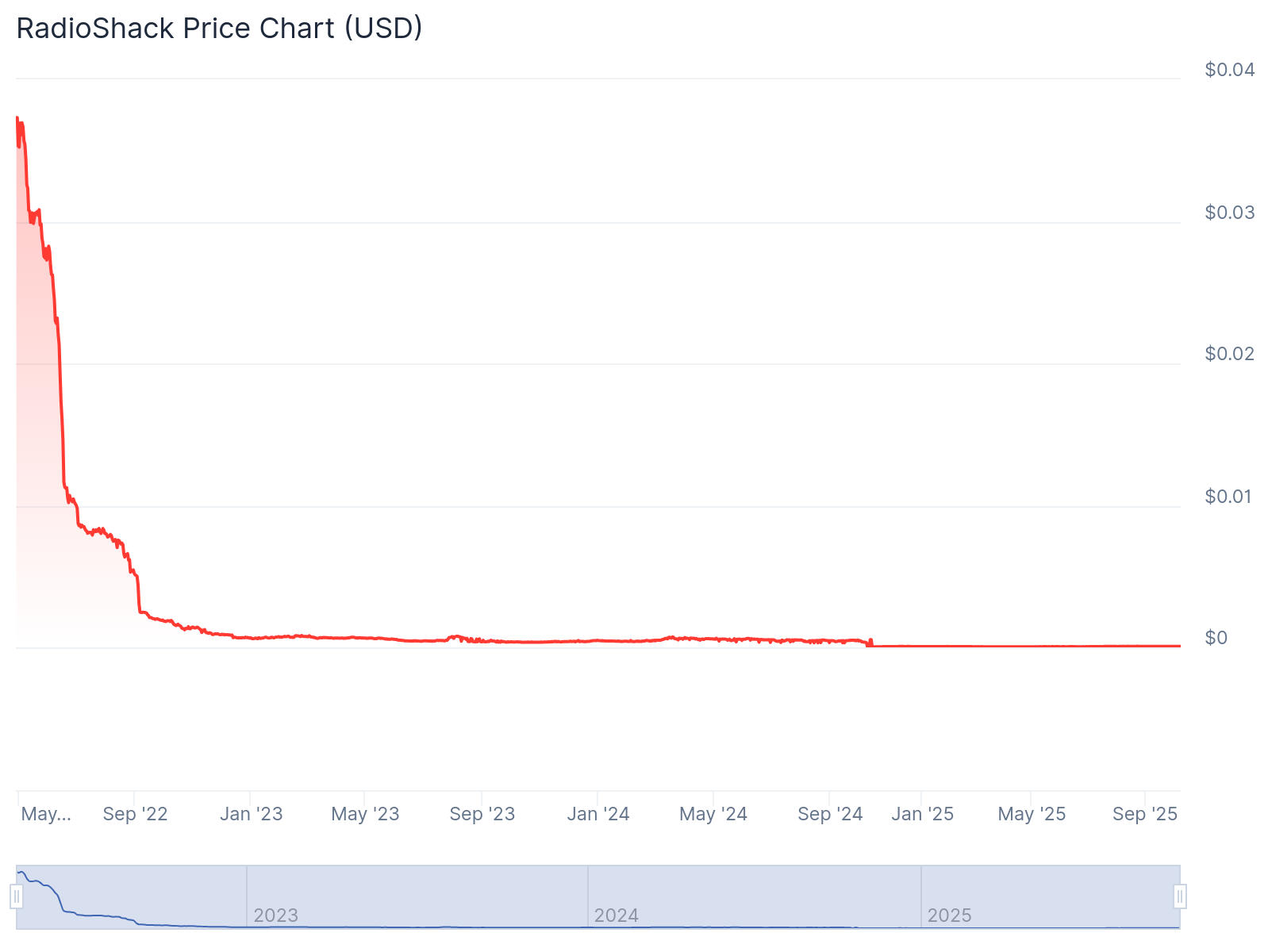Viewport: 1268px width, 952px height.
Task: Click the May '25 x-axis label
Action: click(x=1032, y=814)
